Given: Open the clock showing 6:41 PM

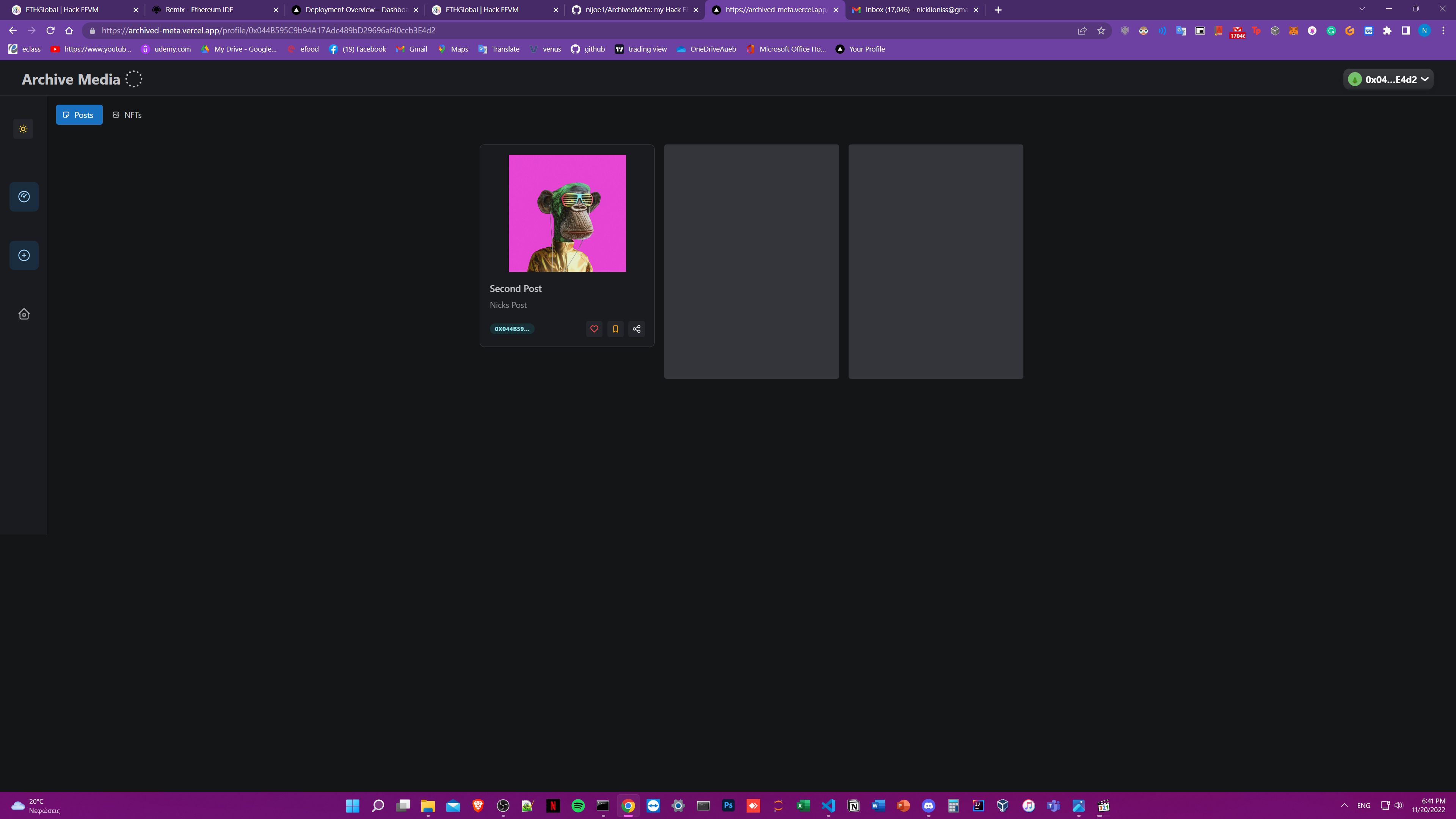Looking at the screenshot, I should coord(1428,805).
